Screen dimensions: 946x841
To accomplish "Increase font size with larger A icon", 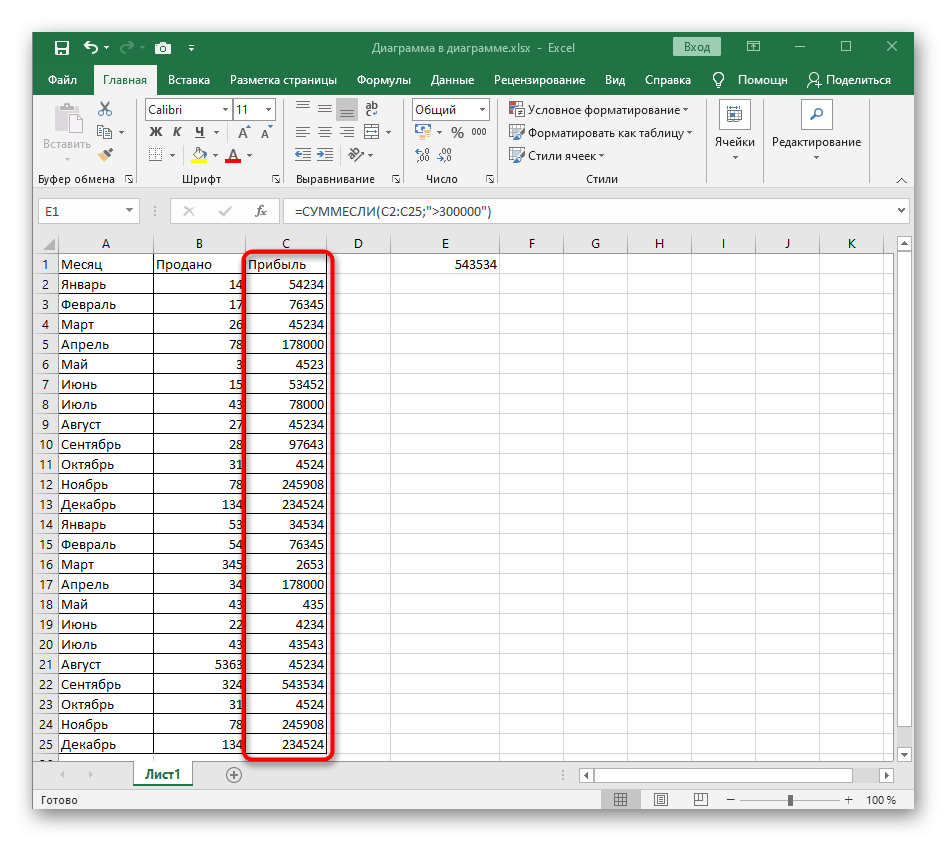I will click(x=244, y=132).
